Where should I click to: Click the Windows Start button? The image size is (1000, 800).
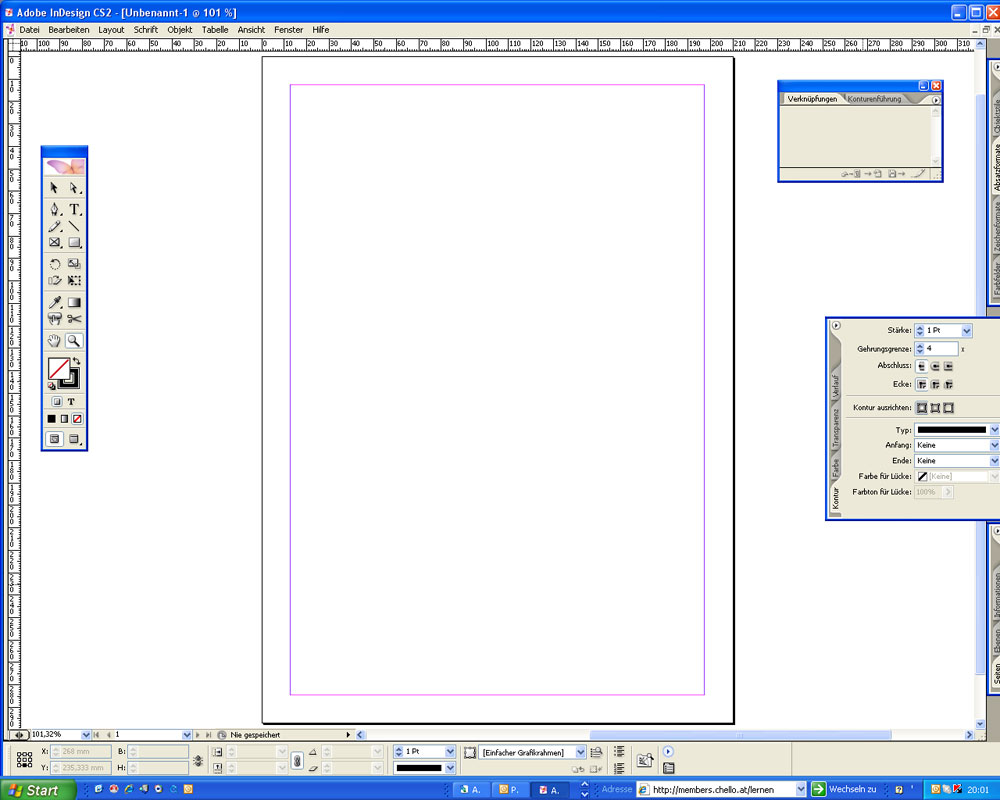pos(38,790)
